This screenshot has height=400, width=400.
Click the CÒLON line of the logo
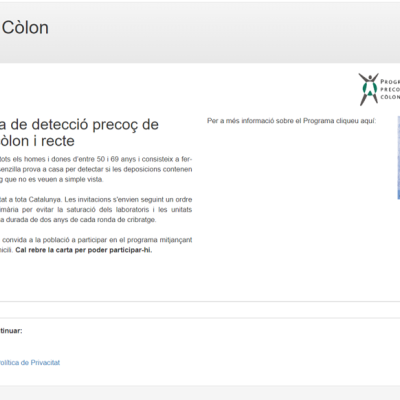(390, 97)
